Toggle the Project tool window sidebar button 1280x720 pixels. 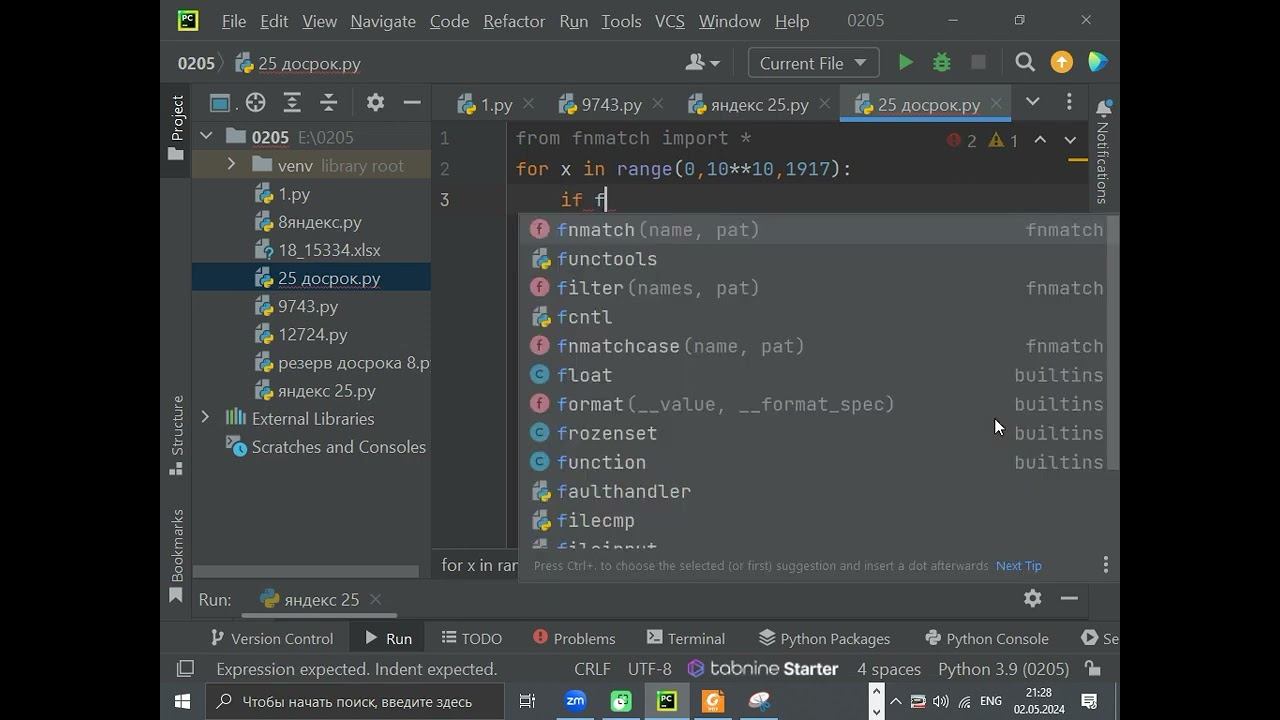177,128
